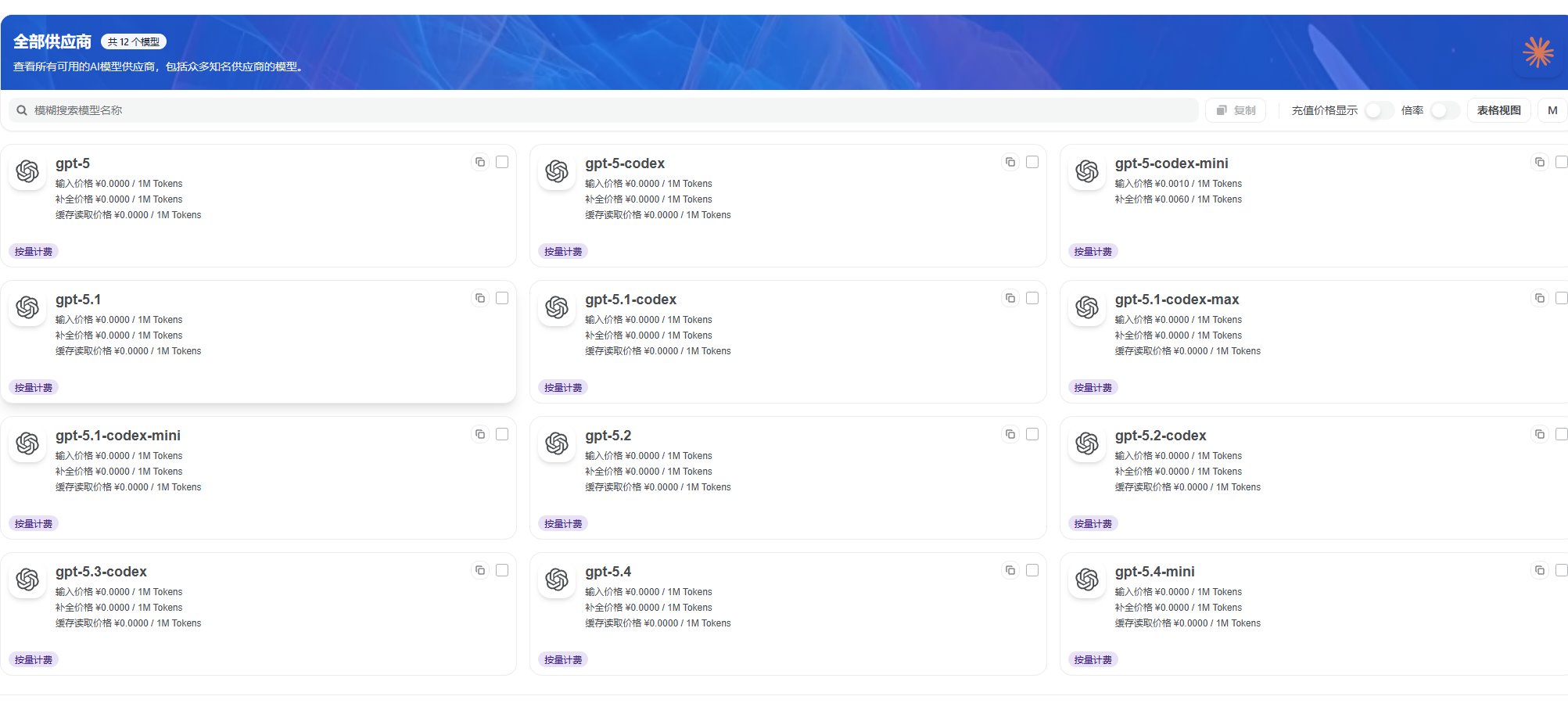Viewport: 1568px width, 707px height.
Task: Copy the gpt-5-codex-mini model name icon
Action: click(1540, 162)
